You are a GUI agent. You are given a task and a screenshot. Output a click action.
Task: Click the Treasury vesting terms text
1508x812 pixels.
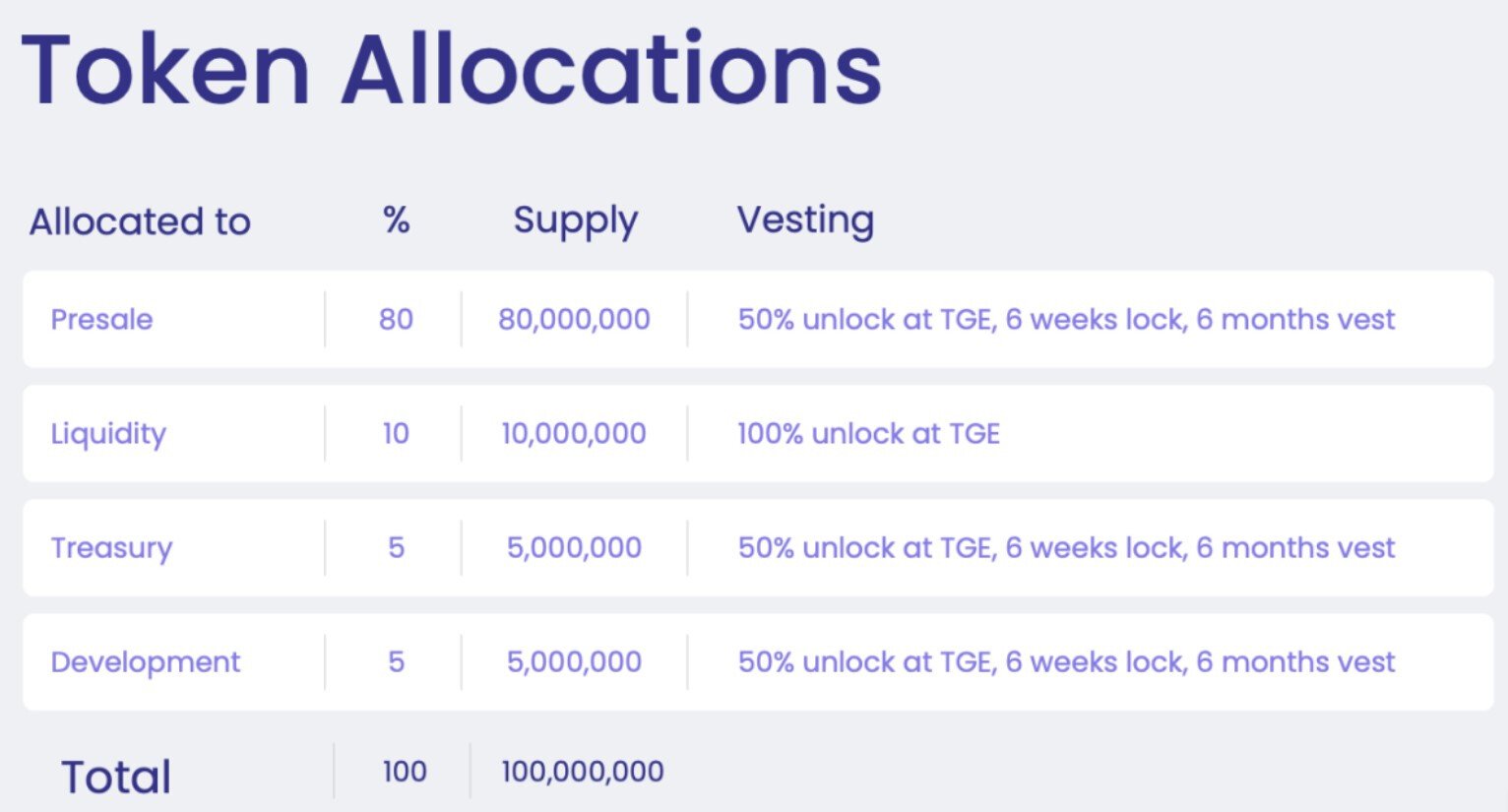click(x=1066, y=547)
